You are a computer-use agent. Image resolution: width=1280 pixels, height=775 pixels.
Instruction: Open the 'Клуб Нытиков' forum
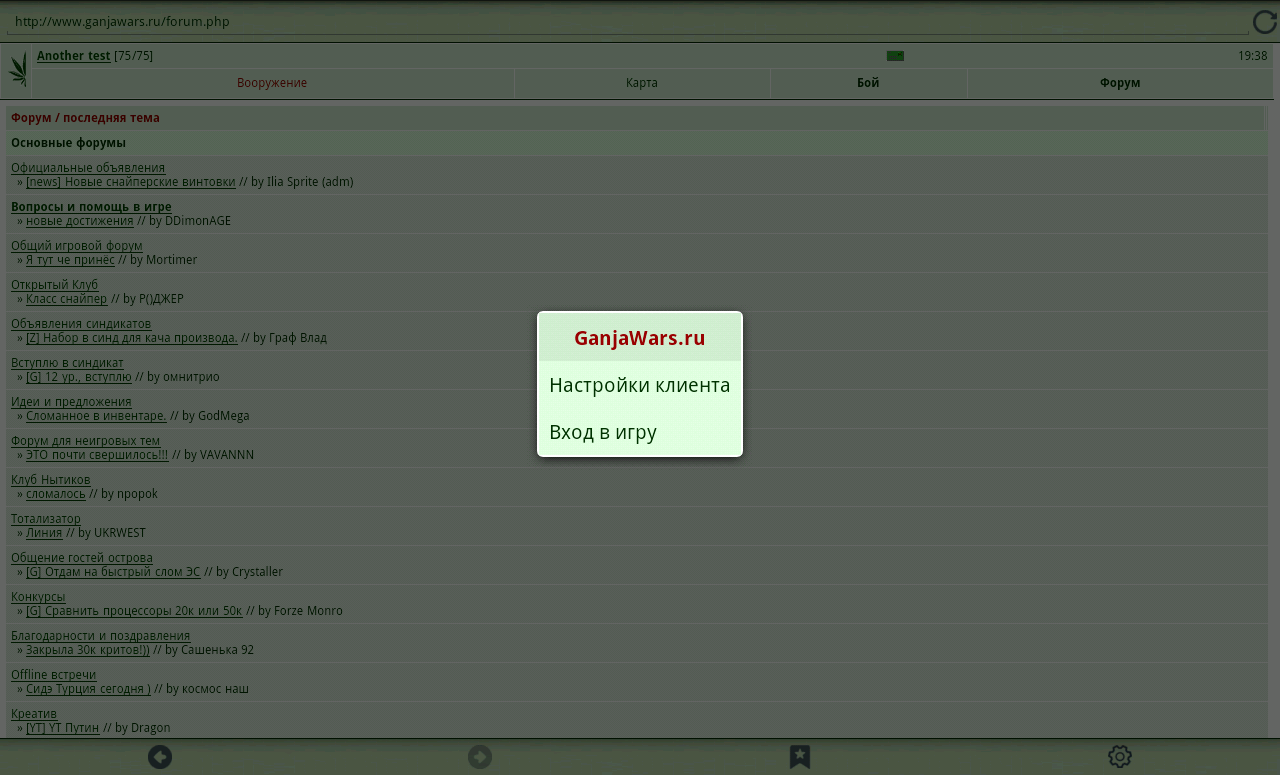[x=51, y=480]
